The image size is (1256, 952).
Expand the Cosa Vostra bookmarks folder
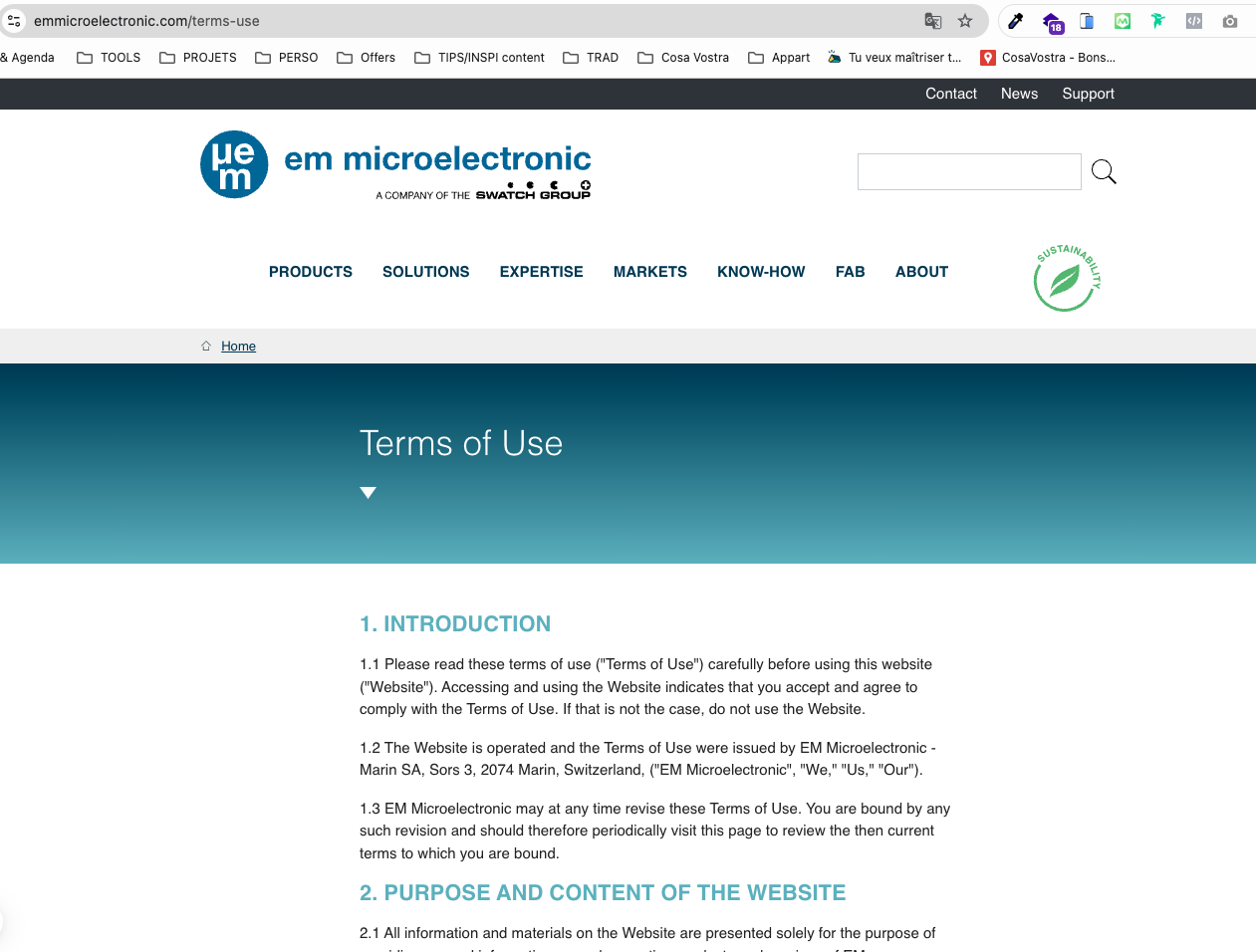coord(683,58)
